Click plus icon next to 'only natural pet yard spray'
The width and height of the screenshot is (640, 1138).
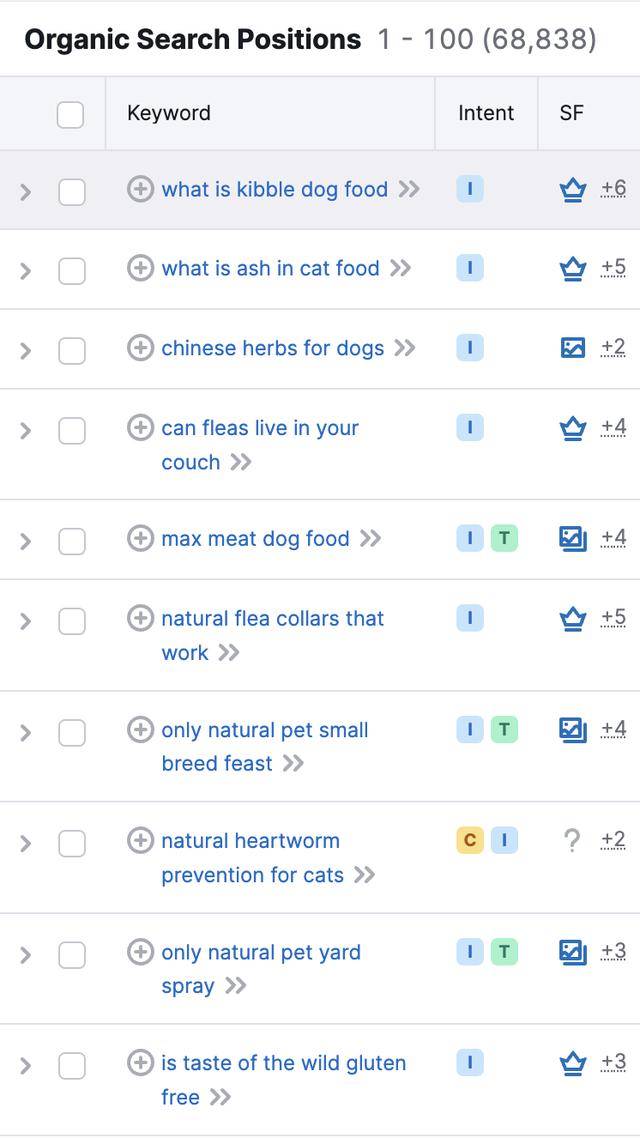tap(140, 952)
